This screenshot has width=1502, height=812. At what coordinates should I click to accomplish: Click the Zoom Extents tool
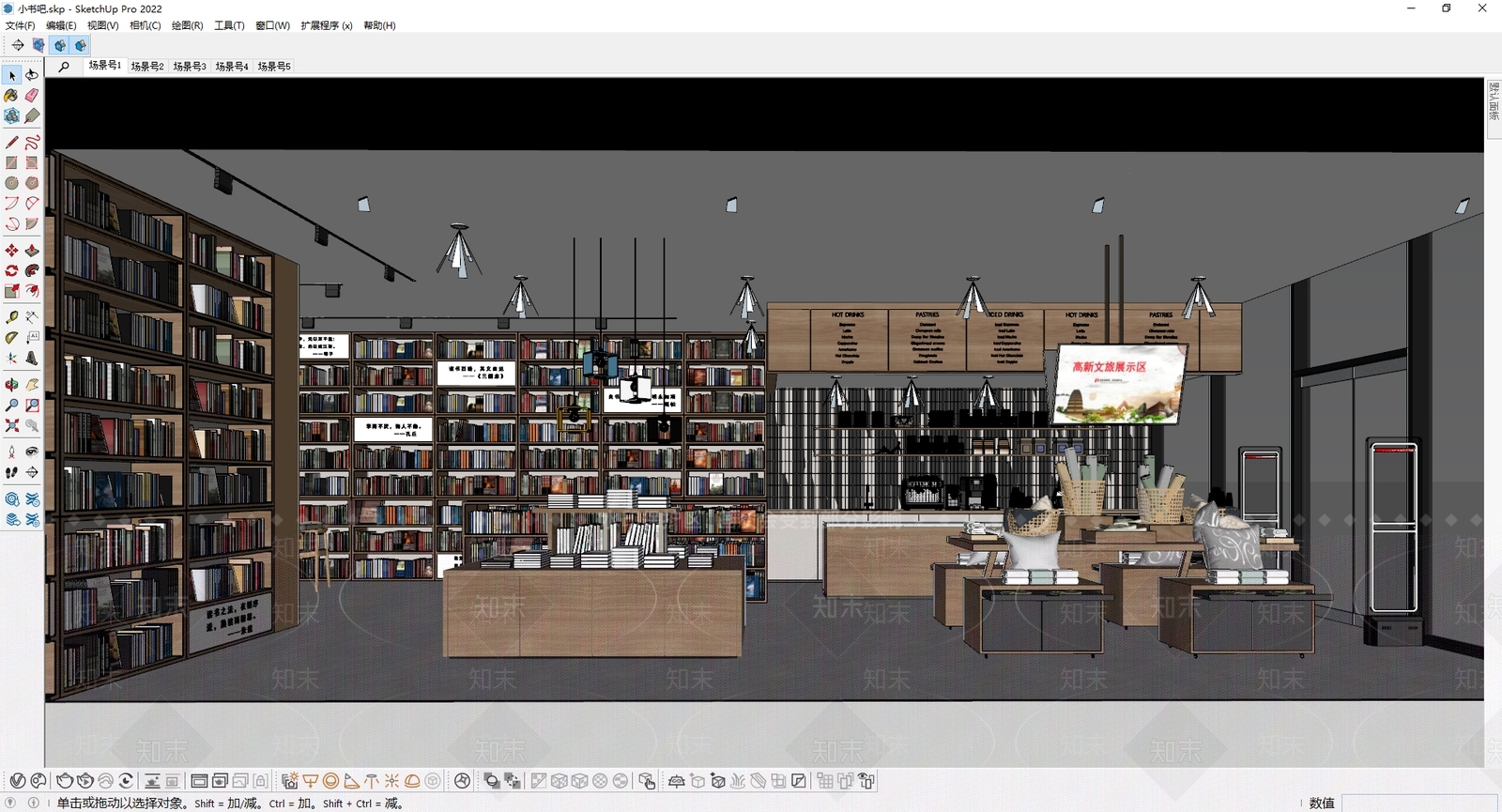click(11, 426)
